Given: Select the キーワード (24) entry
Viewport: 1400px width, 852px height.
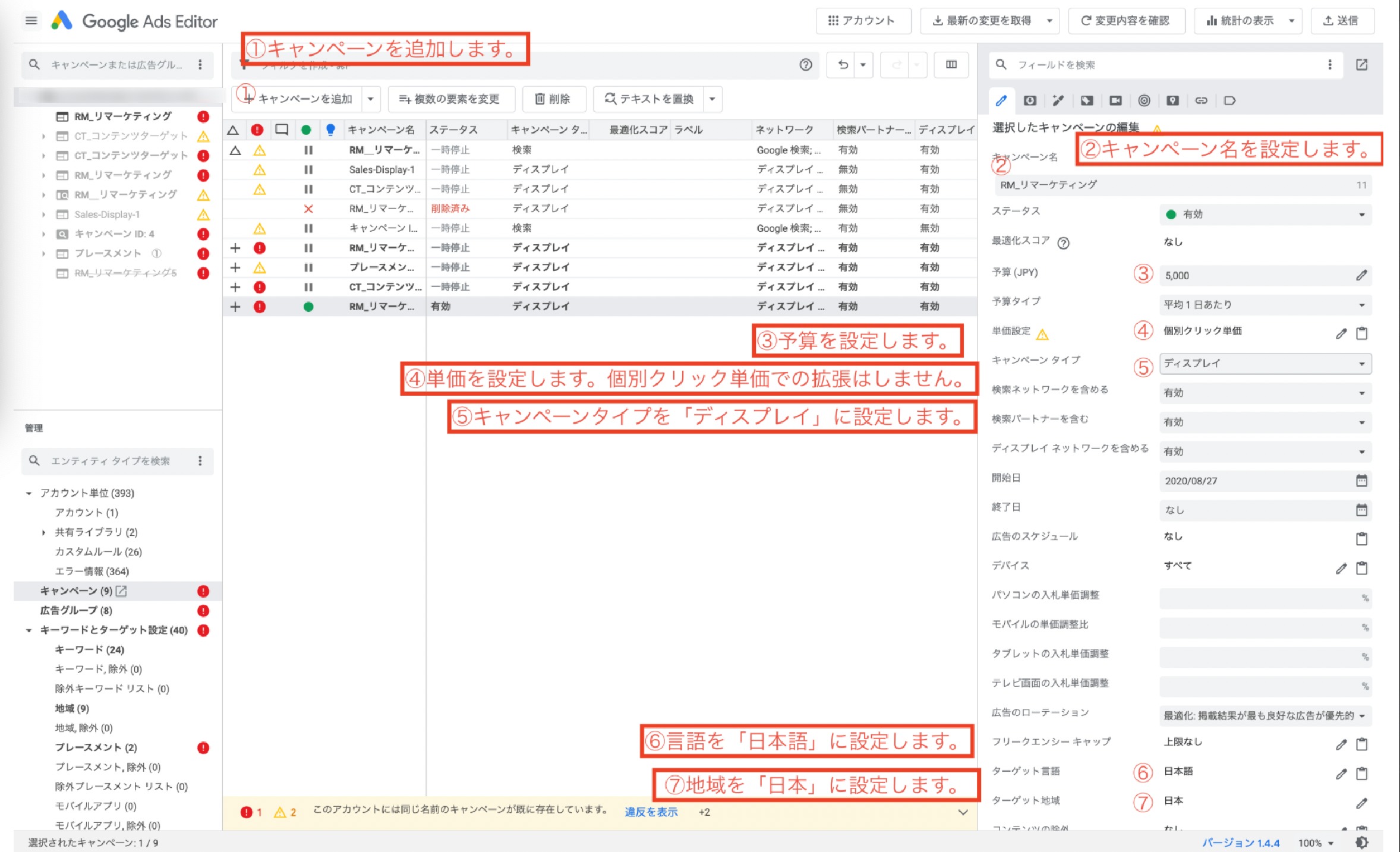Looking at the screenshot, I should coord(90,649).
